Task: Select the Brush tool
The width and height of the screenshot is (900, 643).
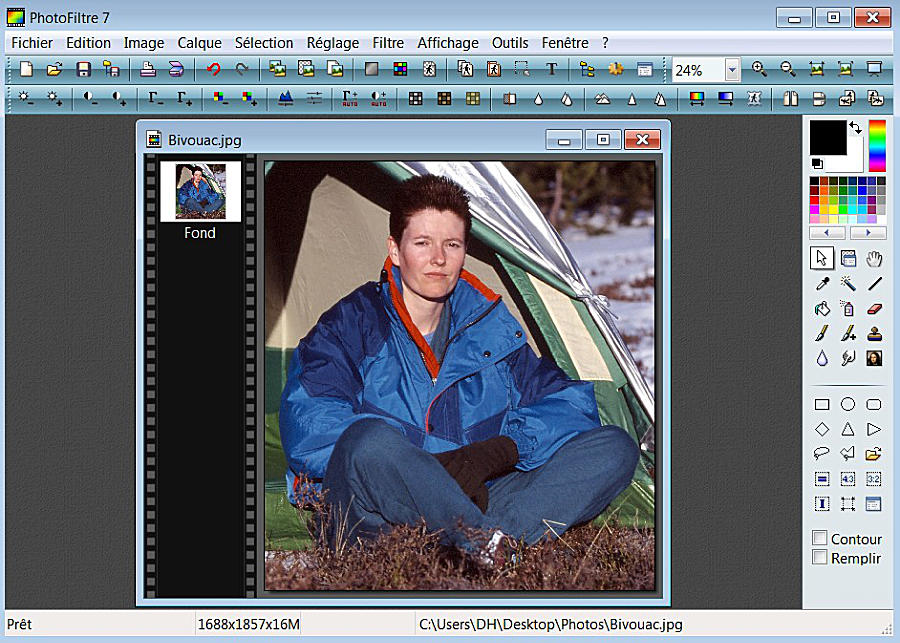Action: click(x=822, y=334)
